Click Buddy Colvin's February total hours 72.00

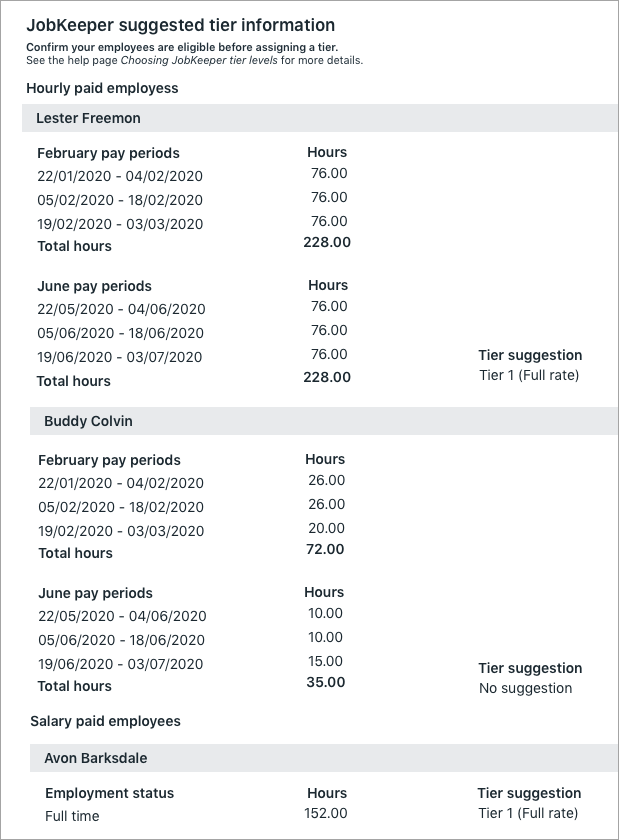(325, 549)
